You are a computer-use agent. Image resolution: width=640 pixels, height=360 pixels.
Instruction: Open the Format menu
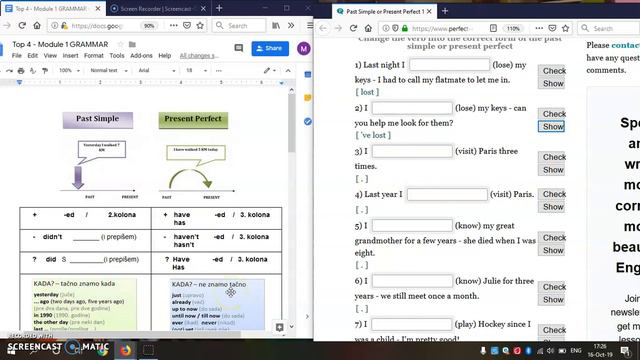pyautogui.click(x=93, y=56)
